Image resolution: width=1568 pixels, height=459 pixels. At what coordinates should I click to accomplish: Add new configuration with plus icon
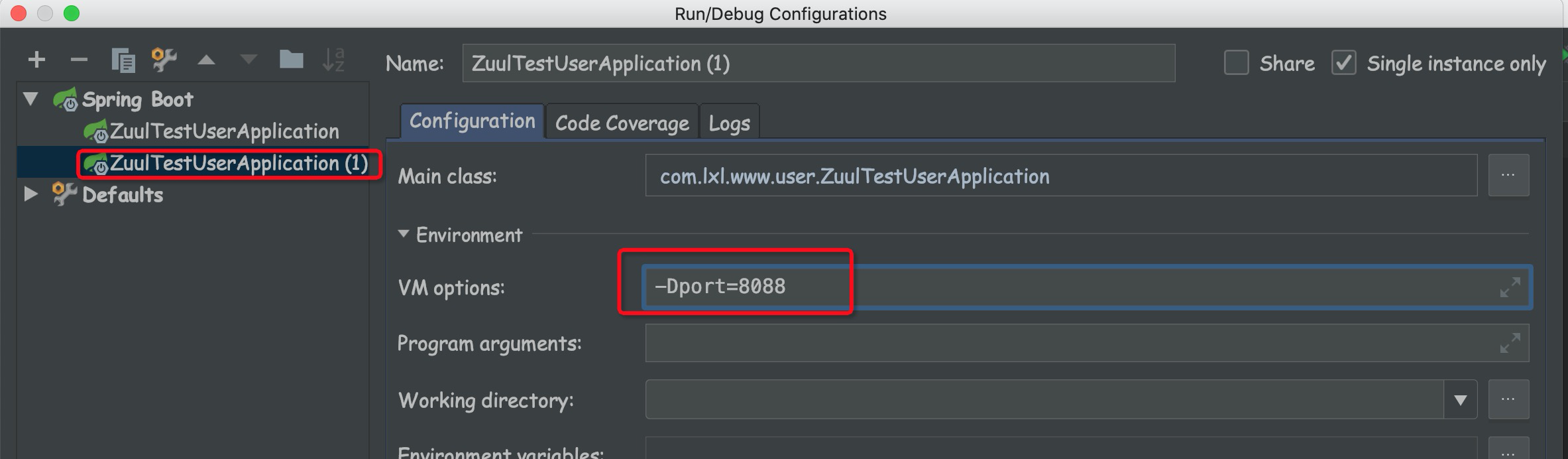coord(37,60)
